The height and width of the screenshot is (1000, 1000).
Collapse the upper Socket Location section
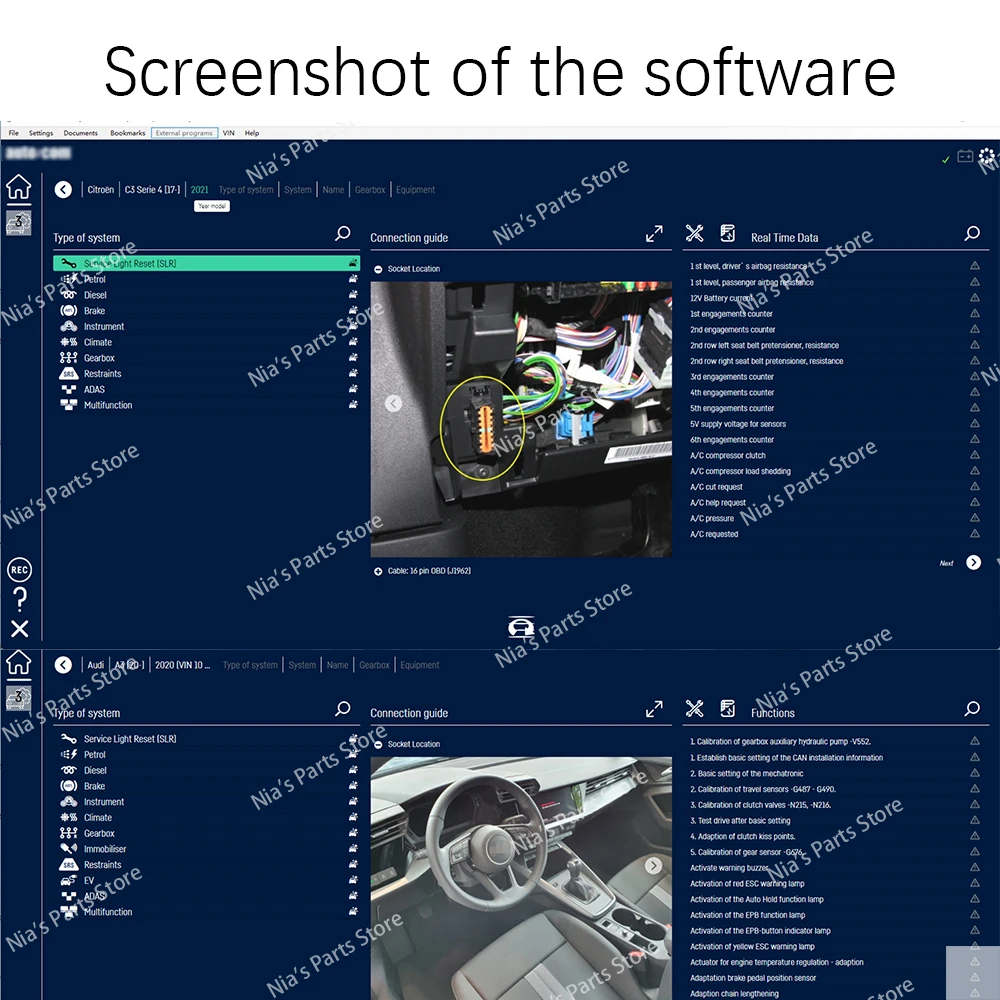[378, 269]
